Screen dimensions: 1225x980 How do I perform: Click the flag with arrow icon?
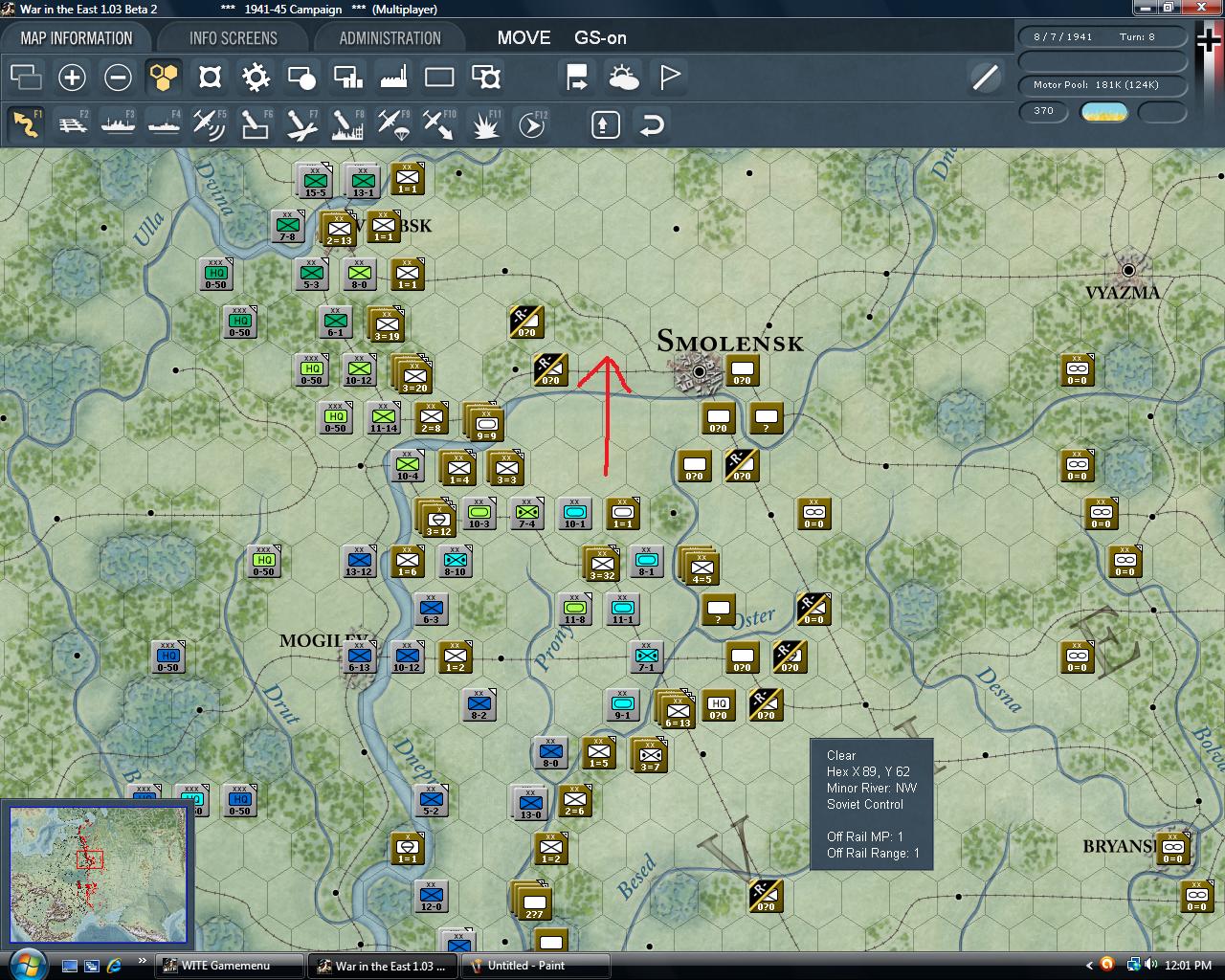coord(577,78)
